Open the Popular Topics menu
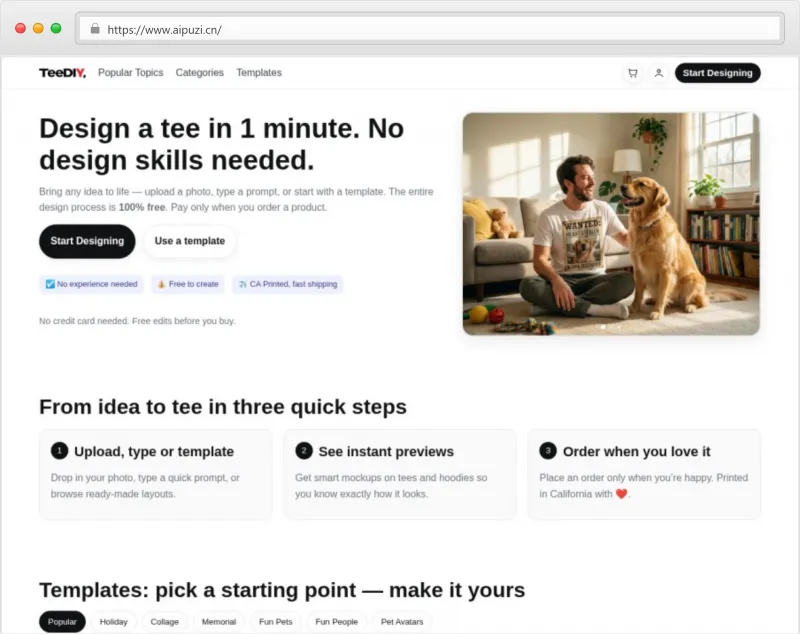 pos(130,73)
